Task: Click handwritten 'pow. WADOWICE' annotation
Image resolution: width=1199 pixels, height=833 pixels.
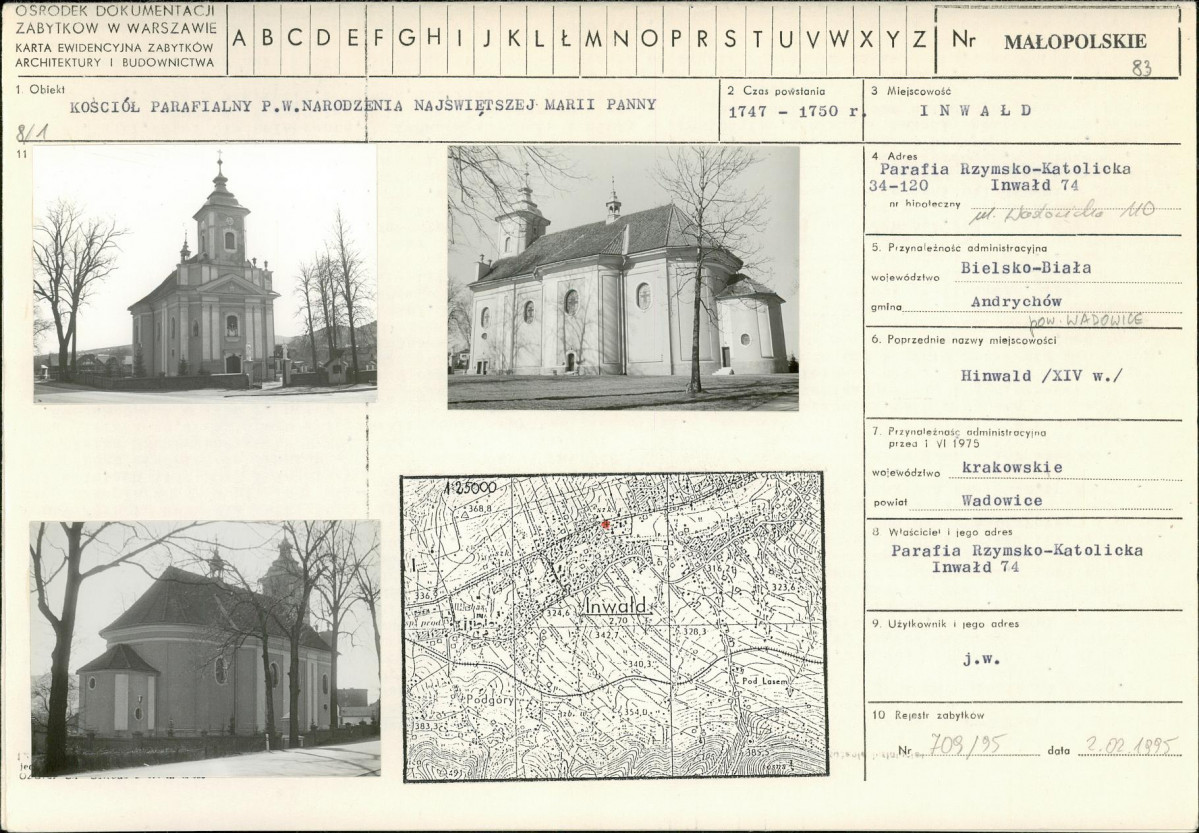Action: pos(1086,320)
